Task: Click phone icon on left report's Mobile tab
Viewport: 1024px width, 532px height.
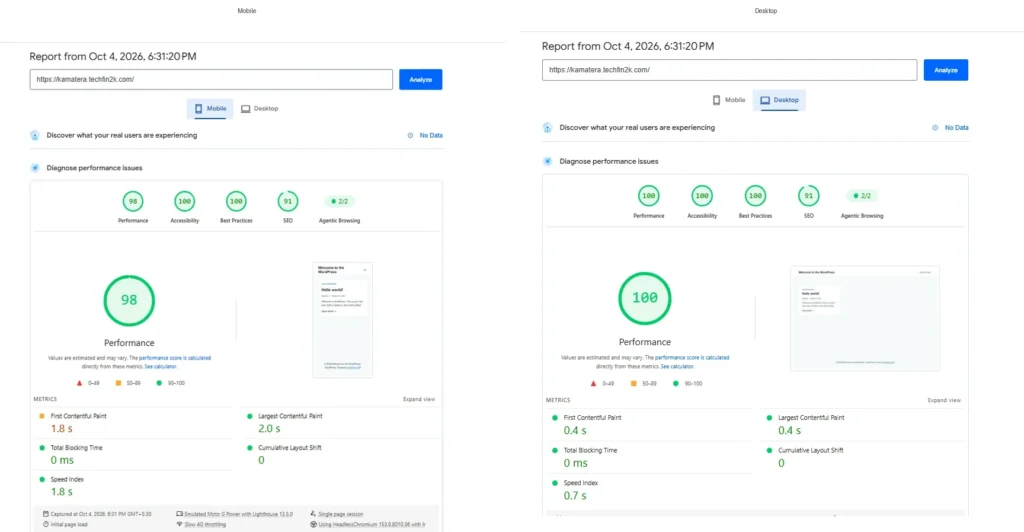Action: [199, 108]
